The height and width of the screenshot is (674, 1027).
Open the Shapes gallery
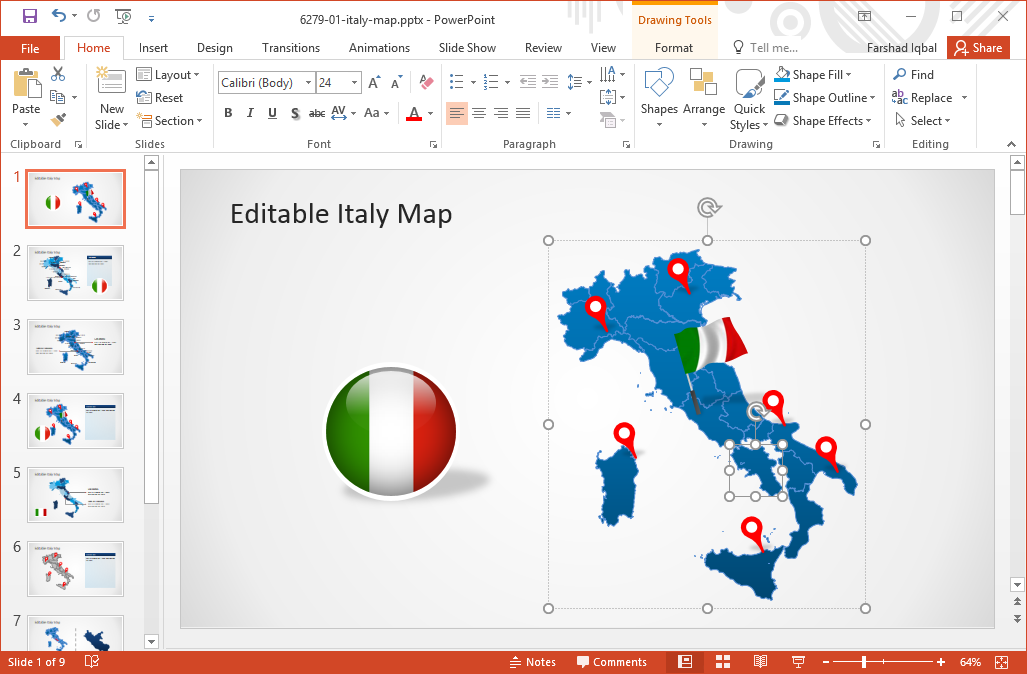[x=659, y=97]
